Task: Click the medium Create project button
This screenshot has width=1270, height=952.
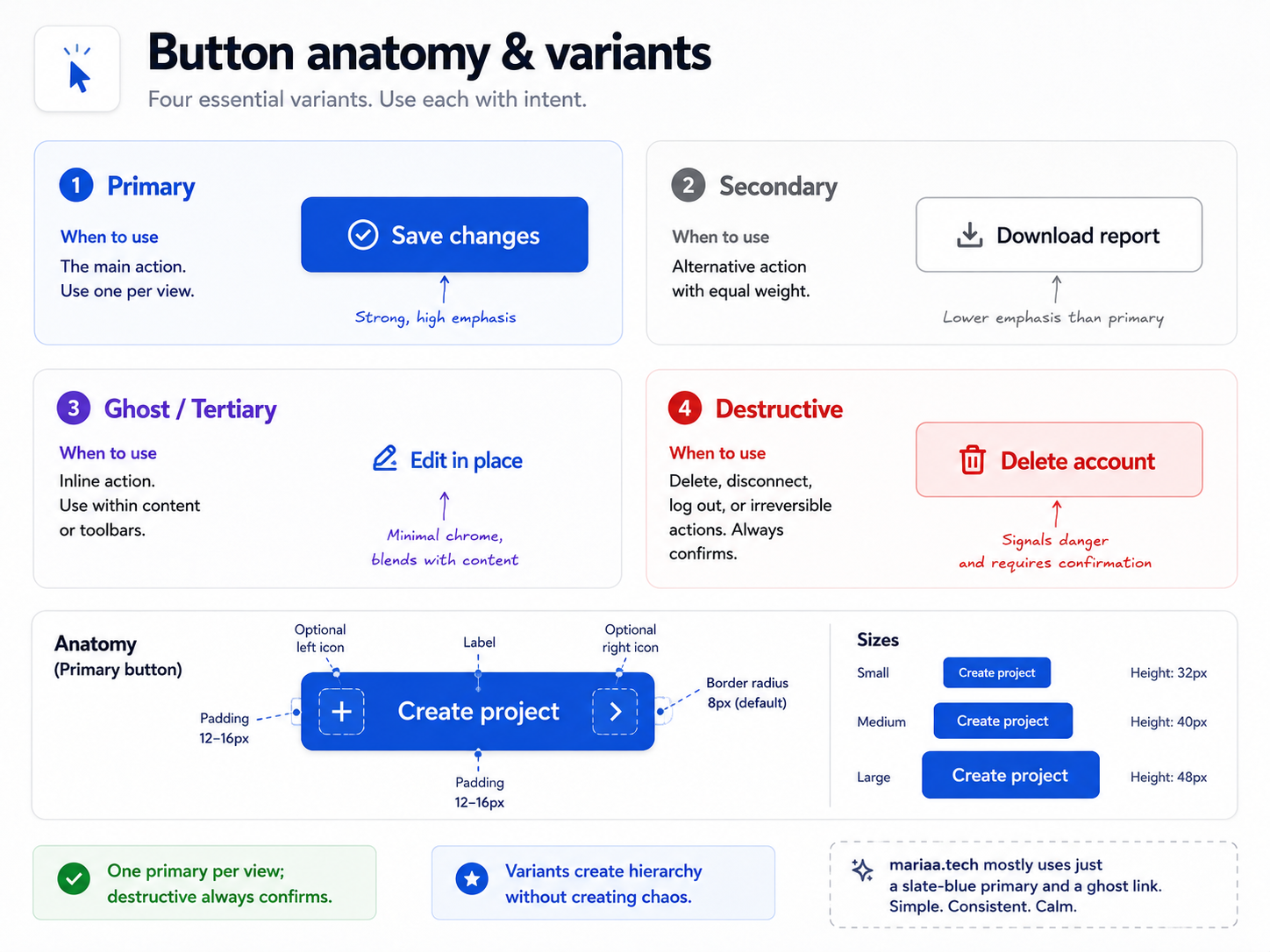Action: pyautogui.click(x=1002, y=721)
